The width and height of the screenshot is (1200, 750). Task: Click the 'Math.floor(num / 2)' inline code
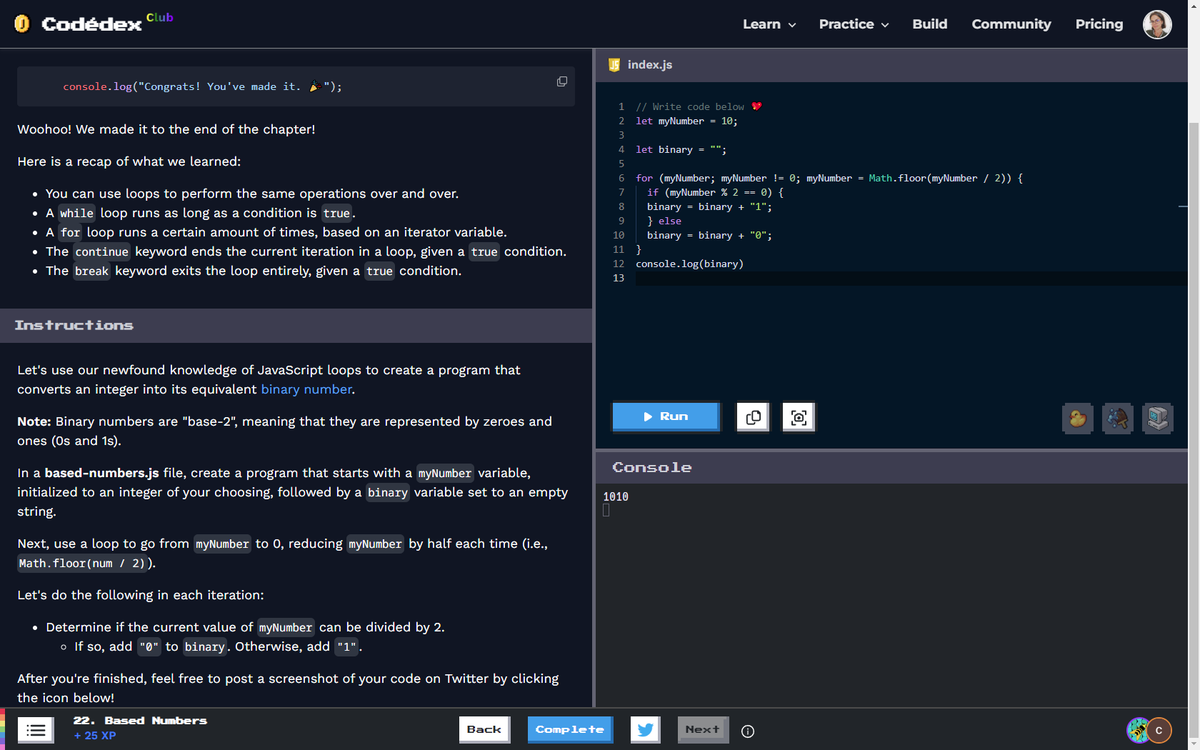click(x=83, y=563)
